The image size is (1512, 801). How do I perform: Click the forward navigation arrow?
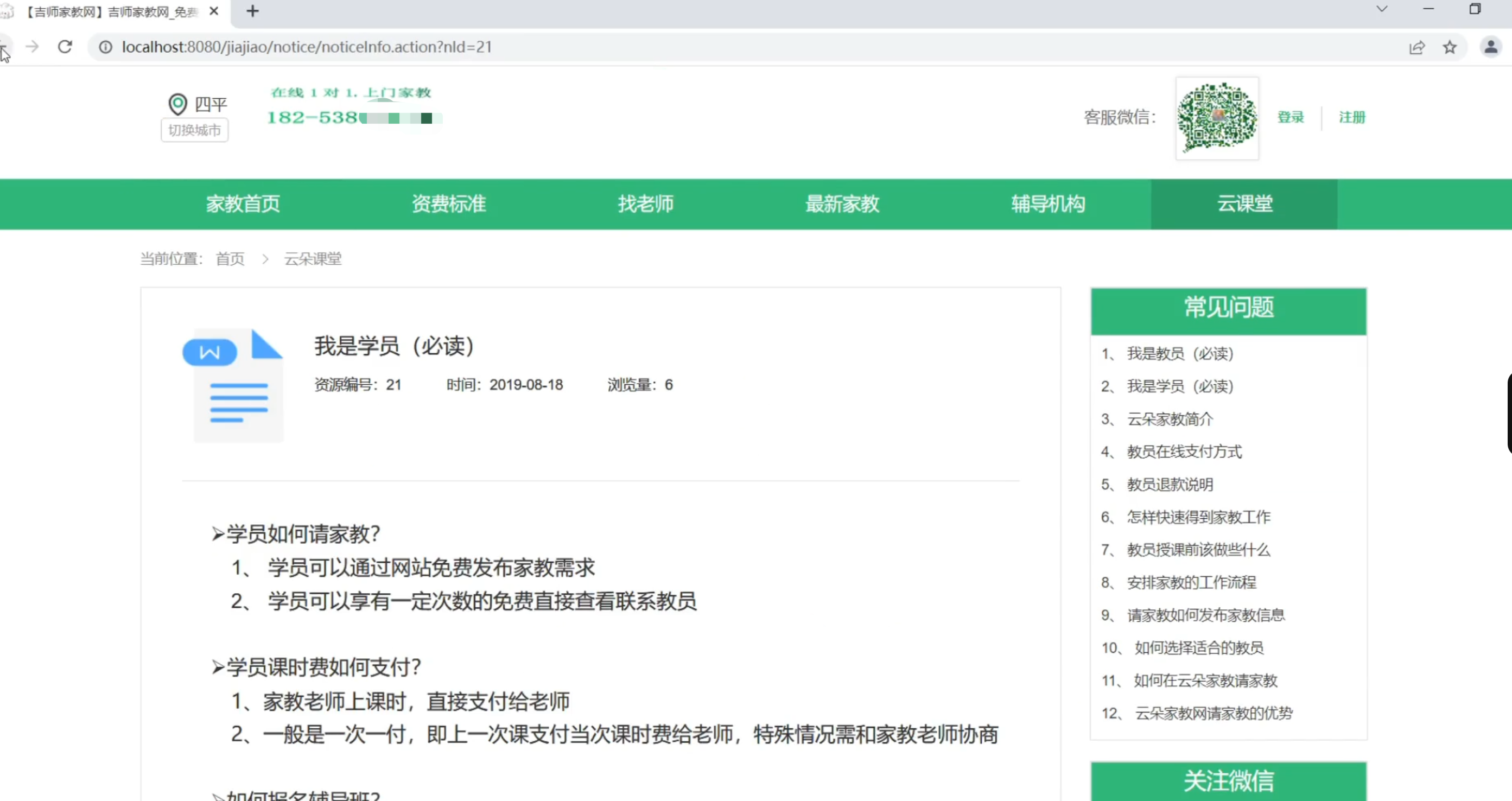tap(32, 47)
